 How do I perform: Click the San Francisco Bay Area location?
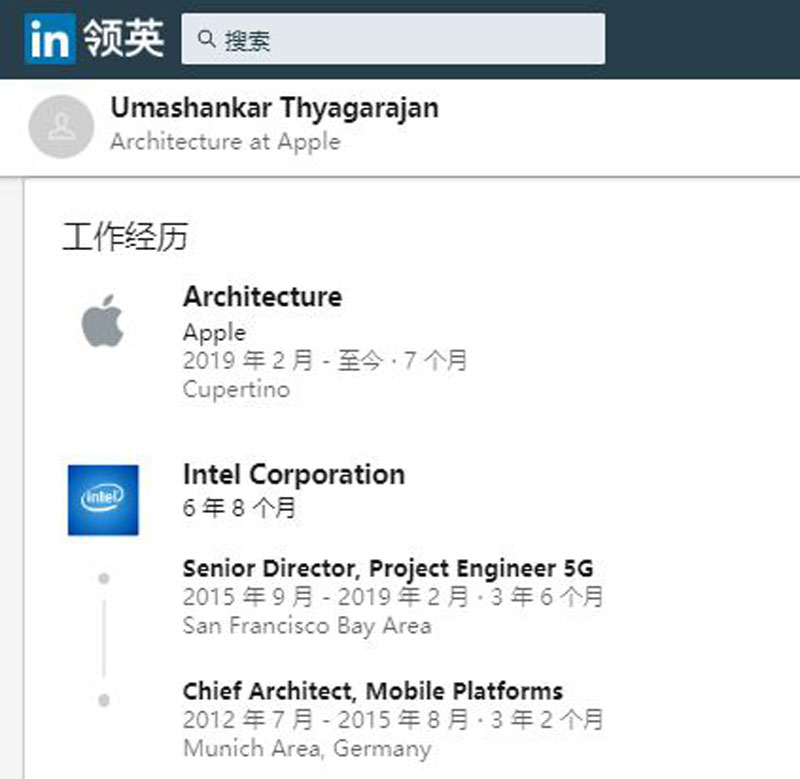click(x=307, y=627)
